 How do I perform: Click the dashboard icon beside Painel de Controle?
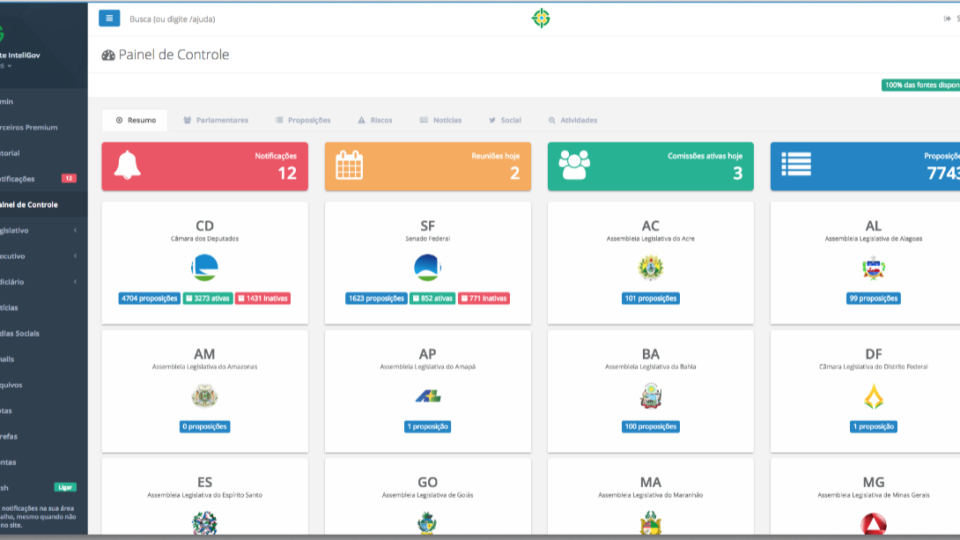point(108,55)
